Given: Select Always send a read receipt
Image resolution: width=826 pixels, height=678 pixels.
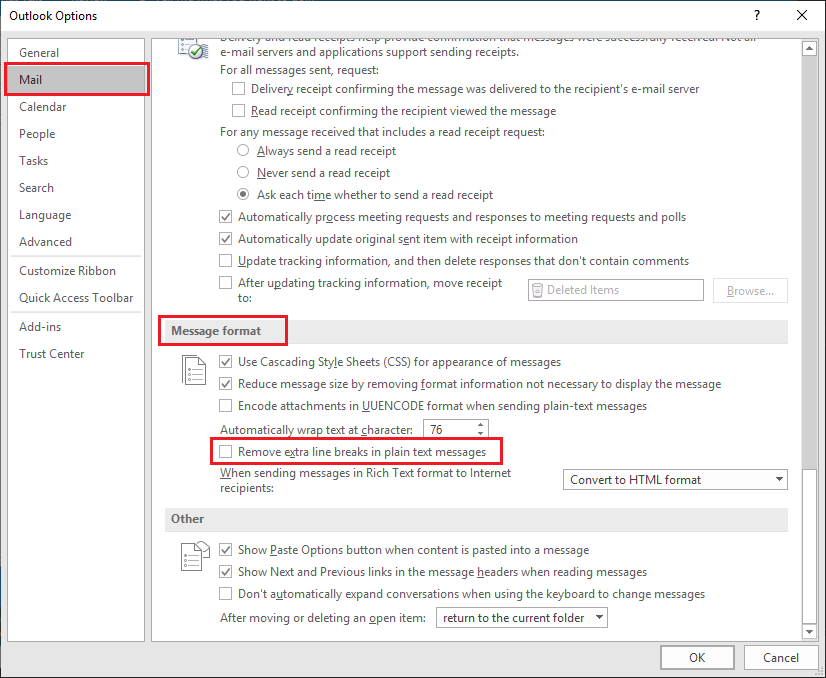Looking at the screenshot, I should coord(243,150).
